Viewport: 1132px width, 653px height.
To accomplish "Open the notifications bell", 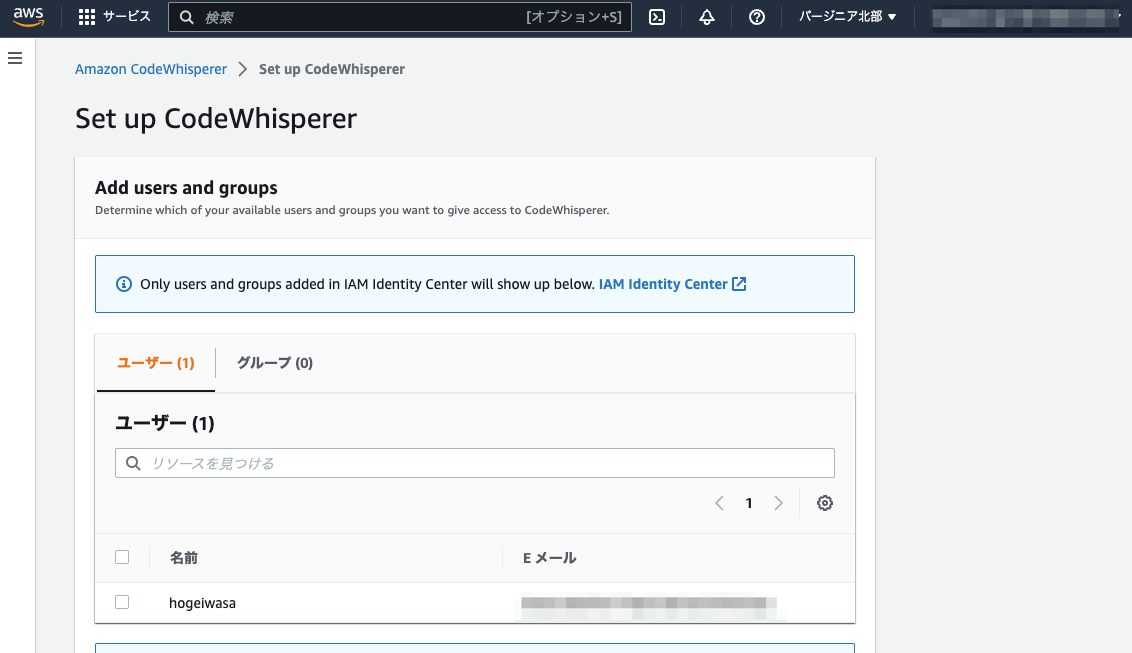I will click(x=707, y=16).
